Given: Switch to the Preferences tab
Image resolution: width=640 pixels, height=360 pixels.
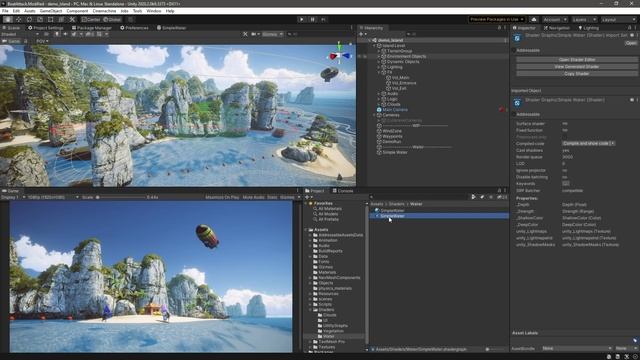Looking at the screenshot, I should pos(134,28).
